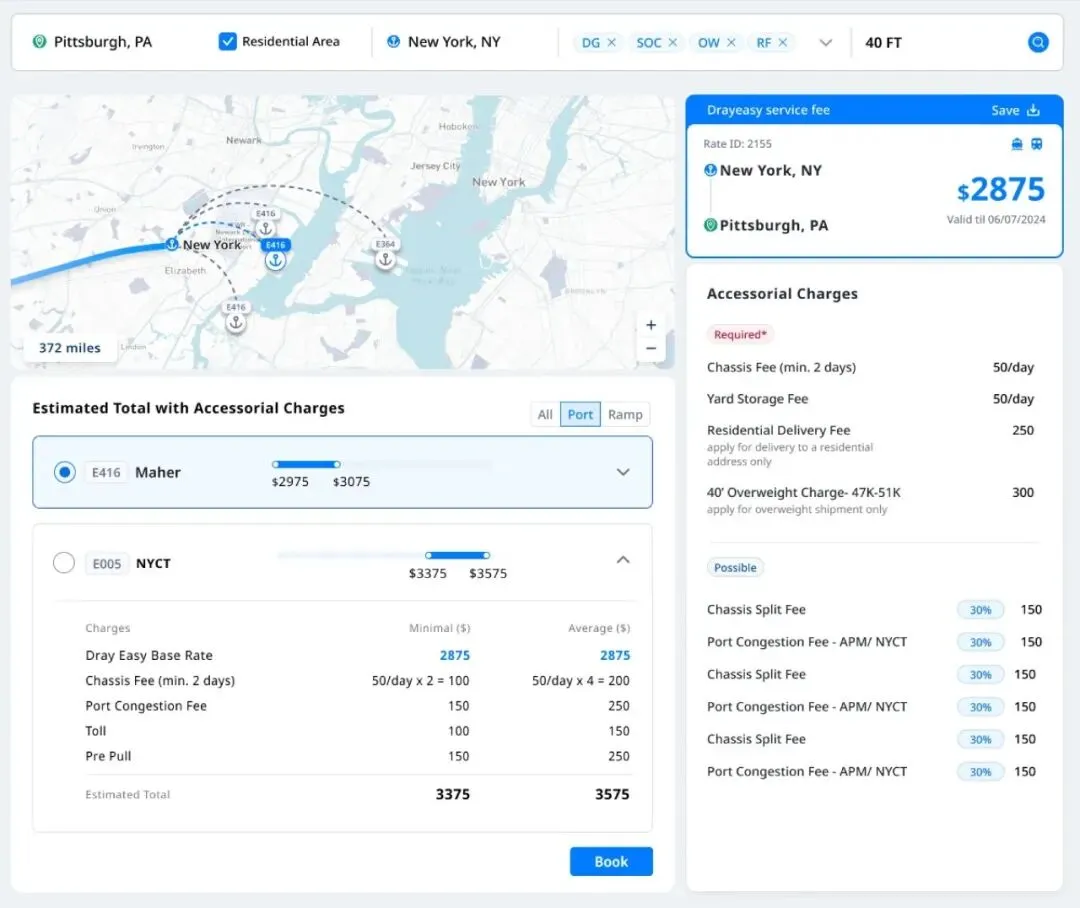
Task: Click the Estimated Total minimal value 3375
Action: pyautogui.click(x=453, y=794)
